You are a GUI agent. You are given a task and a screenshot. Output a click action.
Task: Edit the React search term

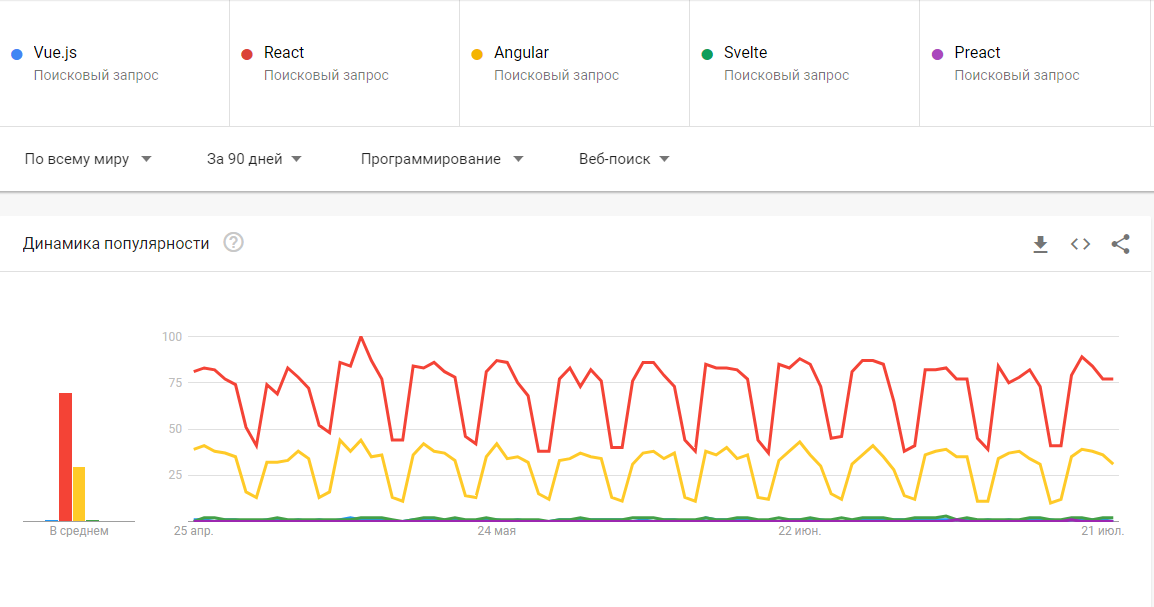click(284, 53)
